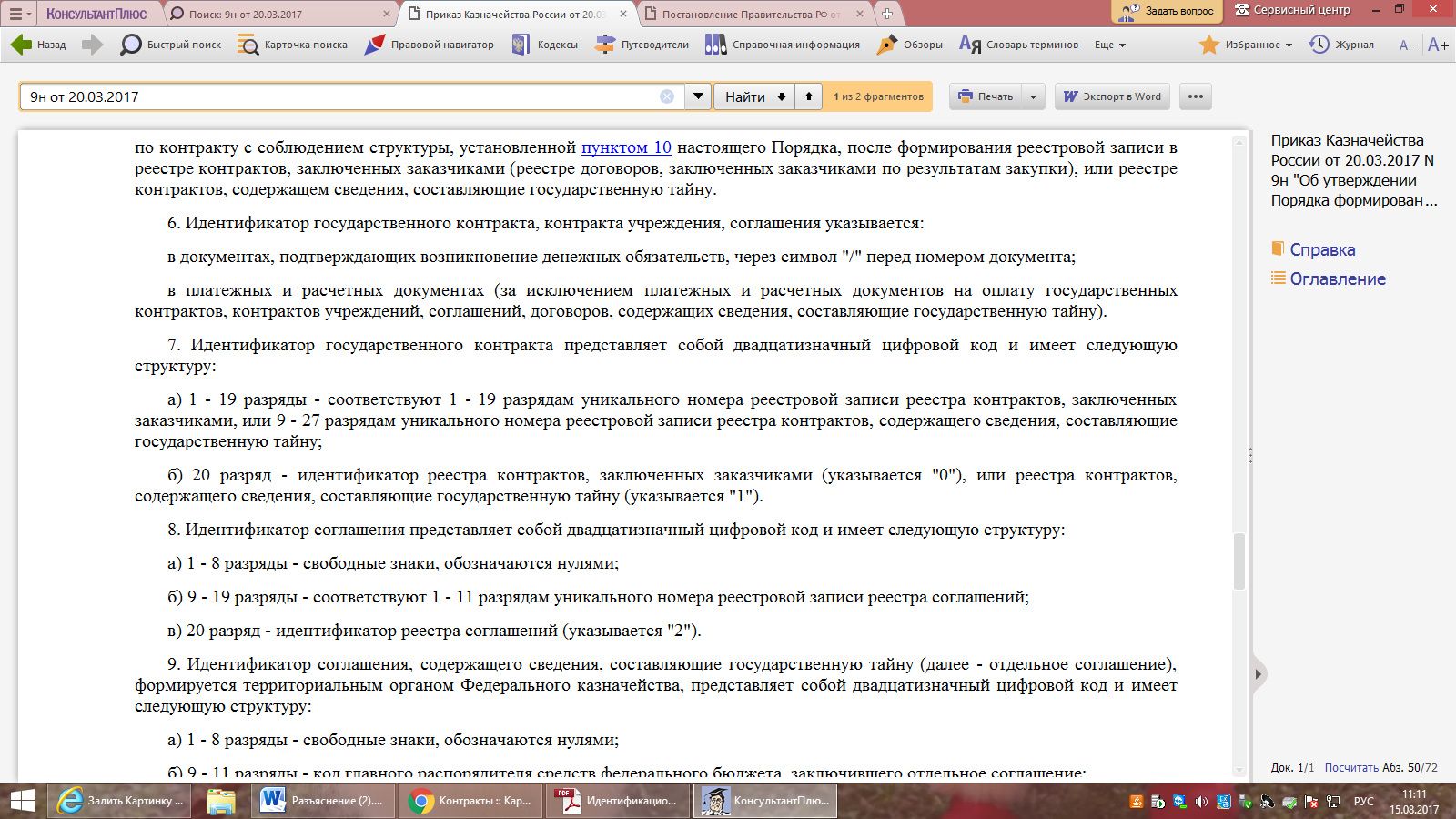1456x819 pixels.
Task: Click the Найти search button
Action: point(744,96)
